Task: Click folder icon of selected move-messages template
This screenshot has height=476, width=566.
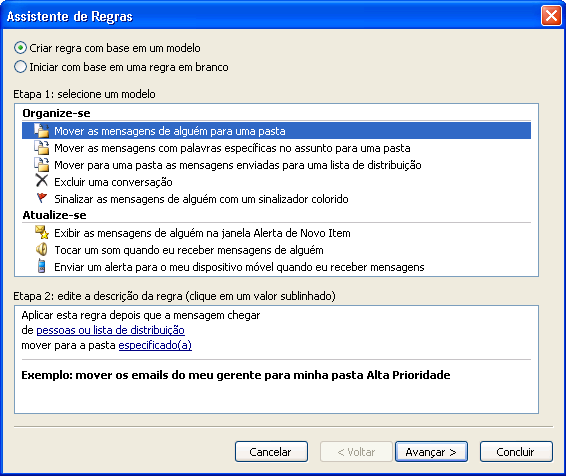Action: pyautogui.click(x=42, y=131)
